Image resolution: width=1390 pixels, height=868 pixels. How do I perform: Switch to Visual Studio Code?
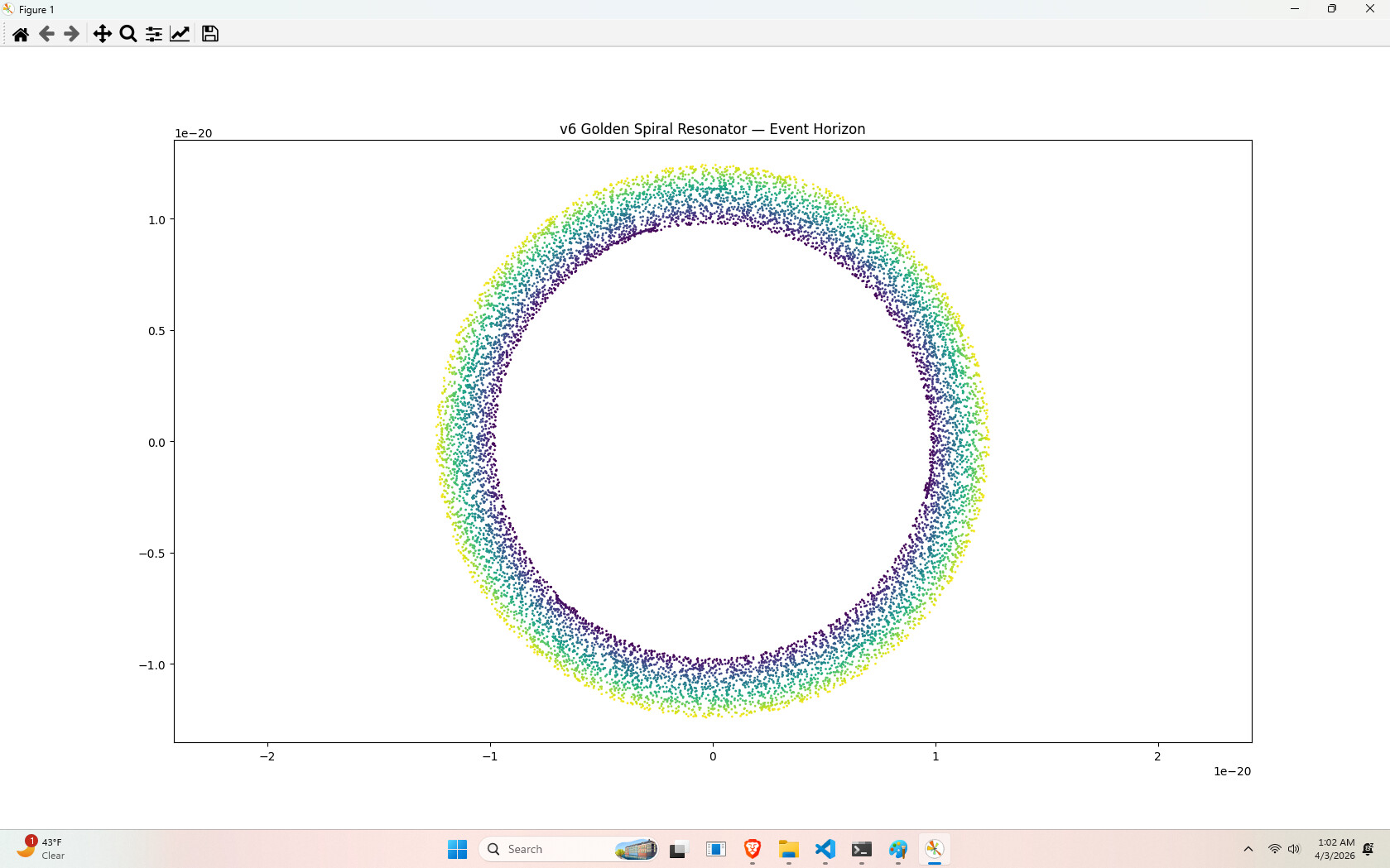(825, 849)
